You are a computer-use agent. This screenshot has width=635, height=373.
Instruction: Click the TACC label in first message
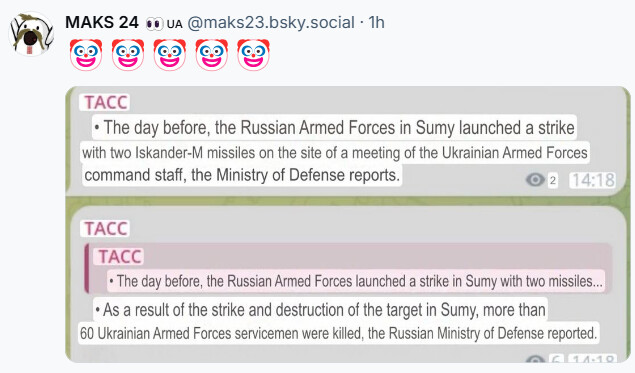(x=106, y=102)
